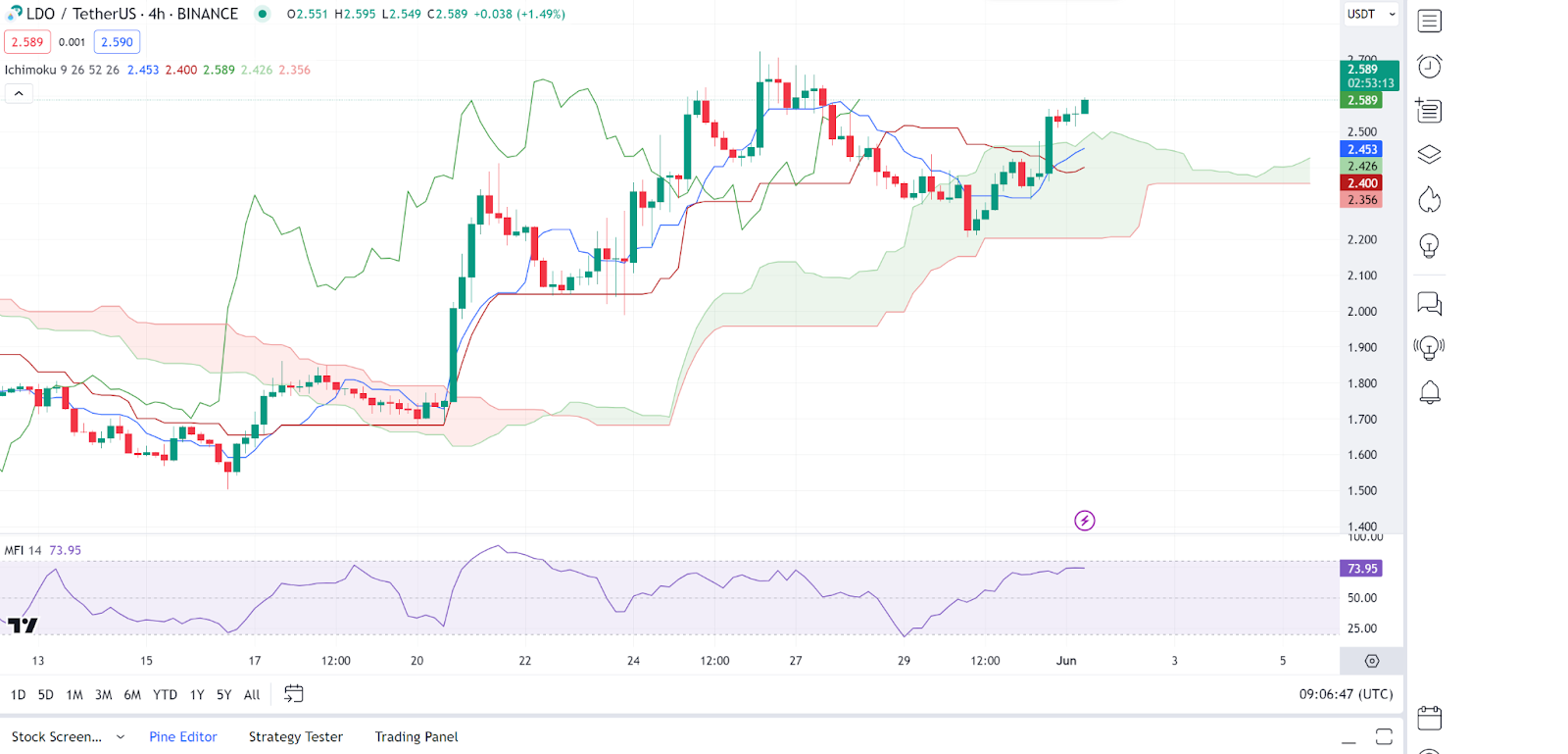Open the Pine Editor tab
The height and width of the screenshot is (754, 1568).
tap(183, 737)
